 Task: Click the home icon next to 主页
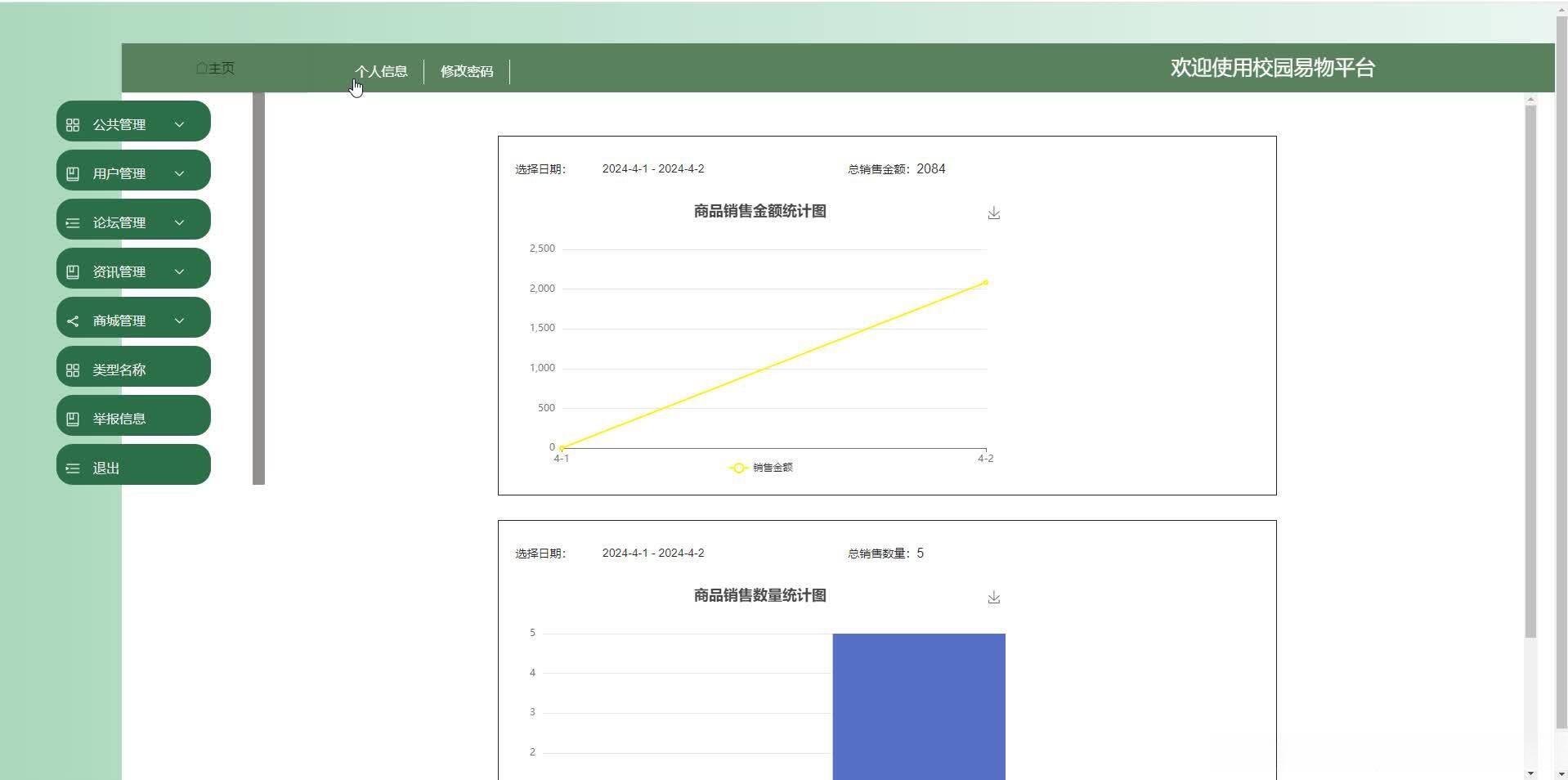200,68
